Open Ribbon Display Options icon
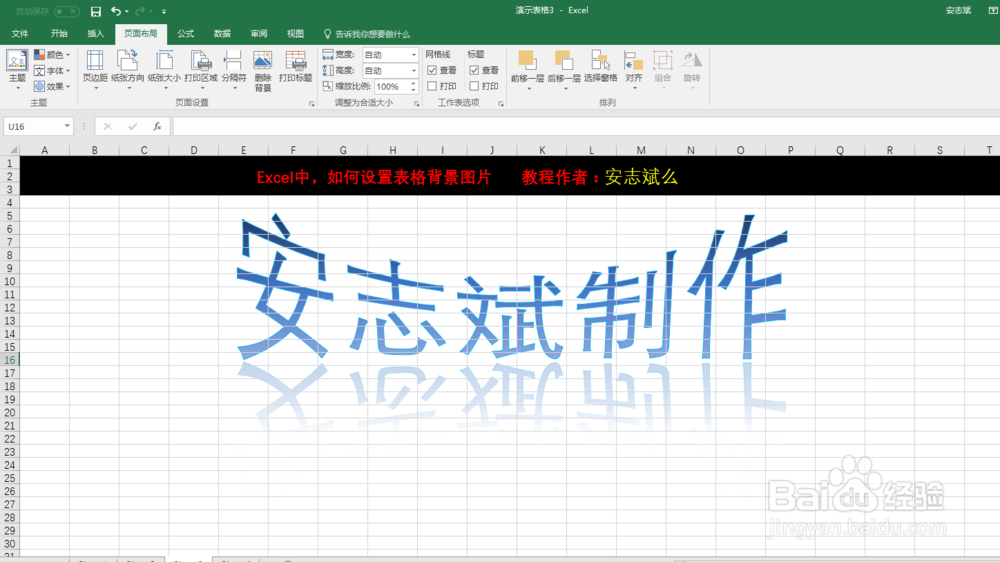 993,10
